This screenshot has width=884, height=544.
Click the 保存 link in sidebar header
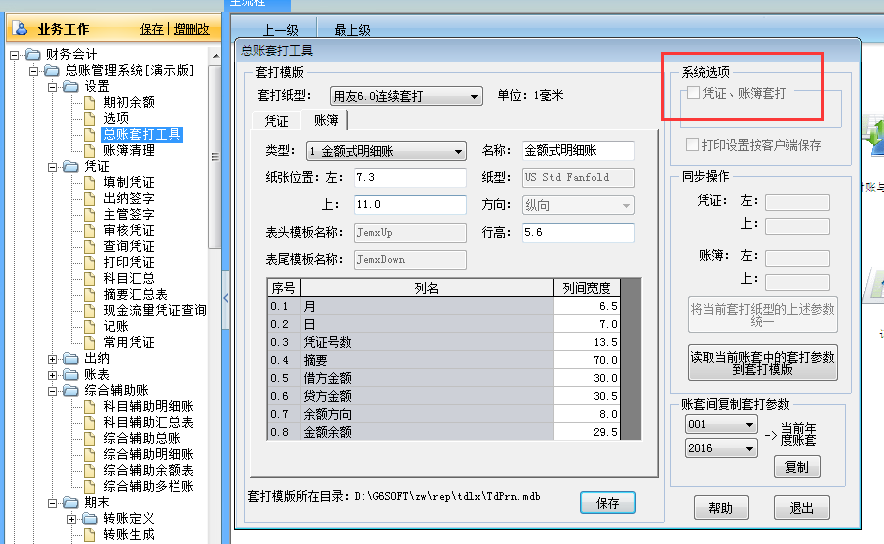[x=152, y=29]
